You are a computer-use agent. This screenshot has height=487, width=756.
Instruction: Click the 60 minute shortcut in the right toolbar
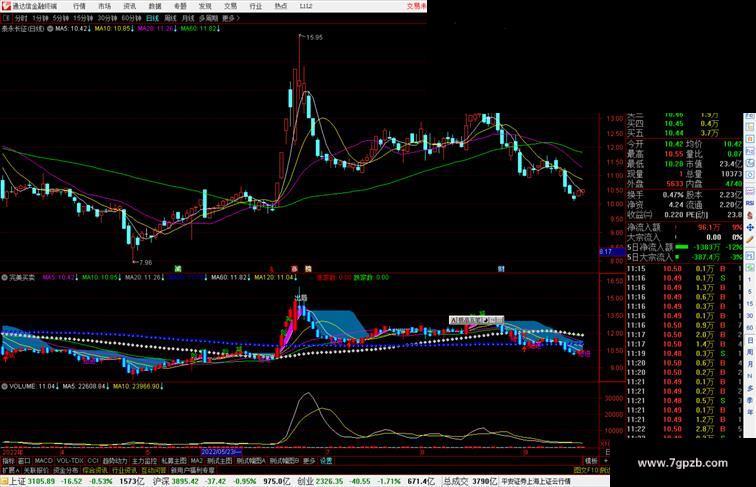pos(750,328)
